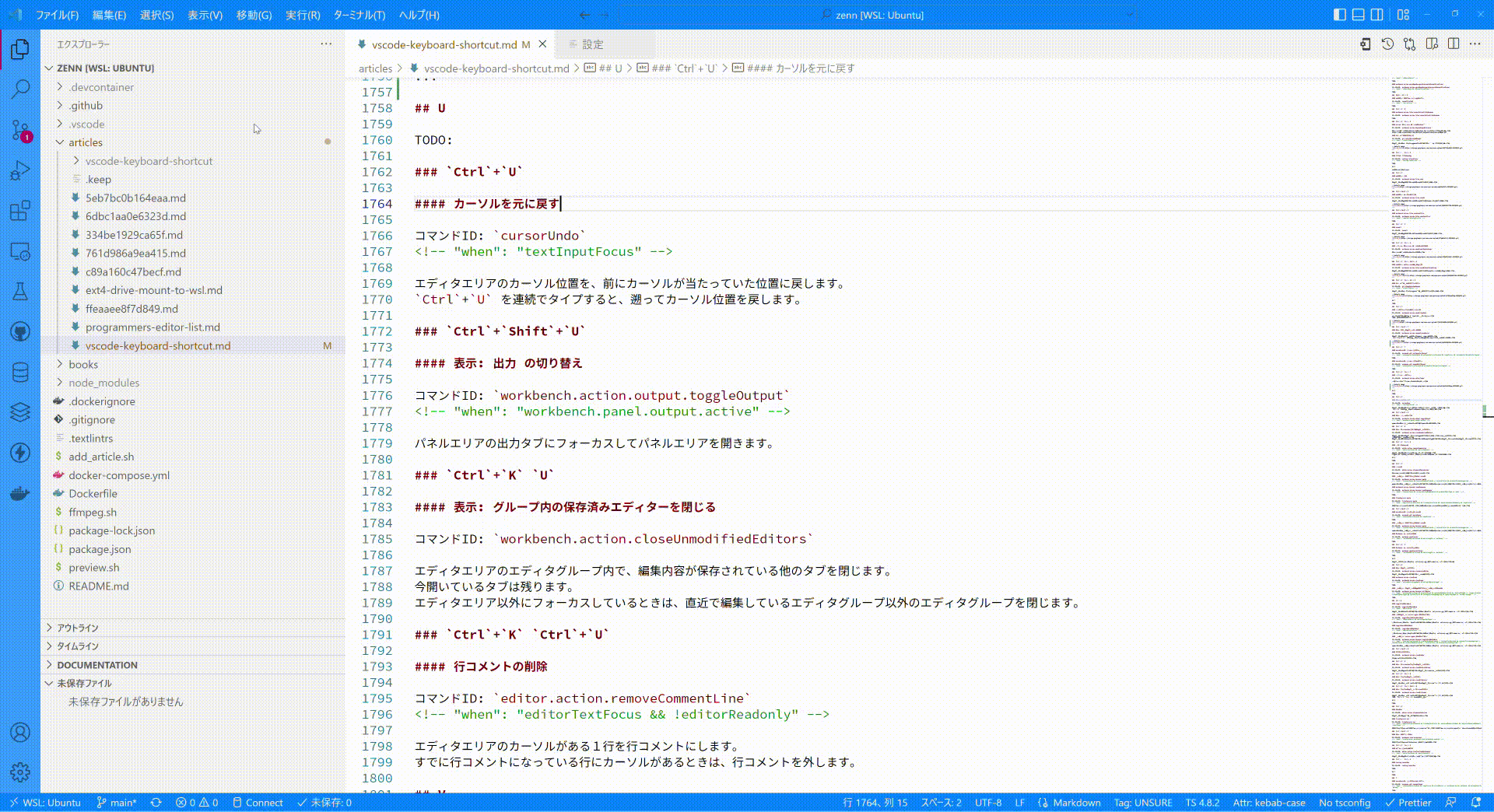The width and height of the screenshot is (1494, 812).
Task: Expand the .devcontainer folder
Action: click(x=193, y=87)
